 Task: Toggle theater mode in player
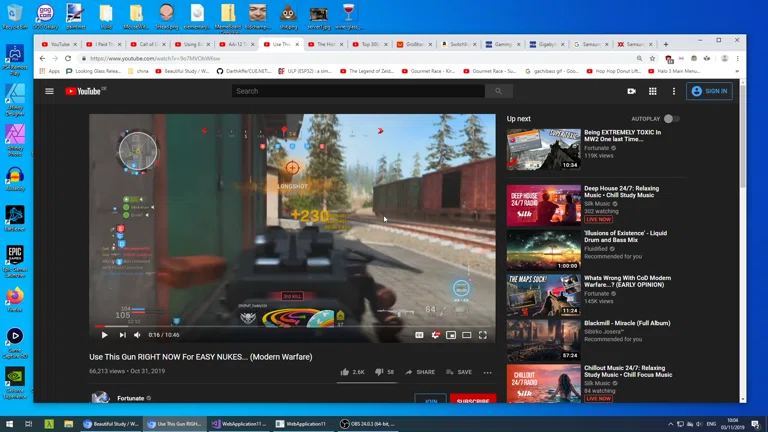tap(467, 335)
